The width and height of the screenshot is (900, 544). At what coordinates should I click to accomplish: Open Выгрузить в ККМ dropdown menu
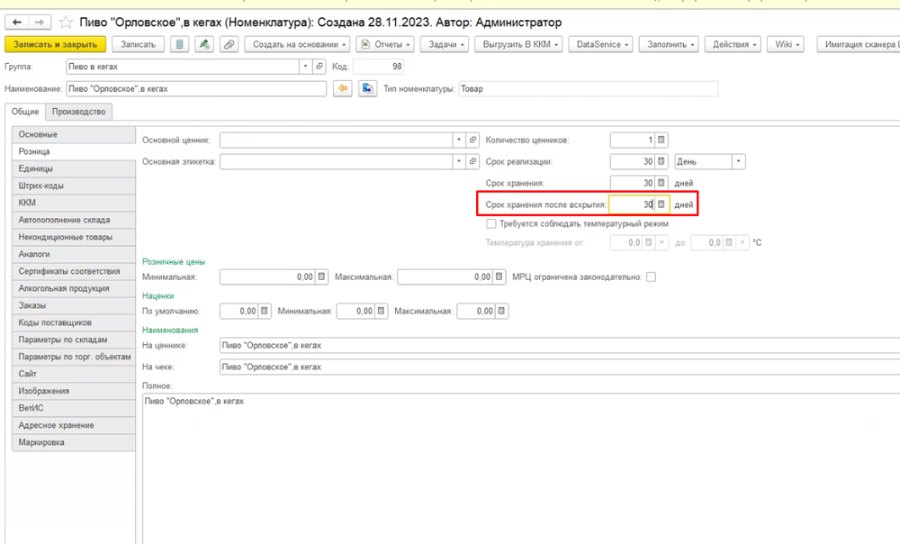point(518,44)
